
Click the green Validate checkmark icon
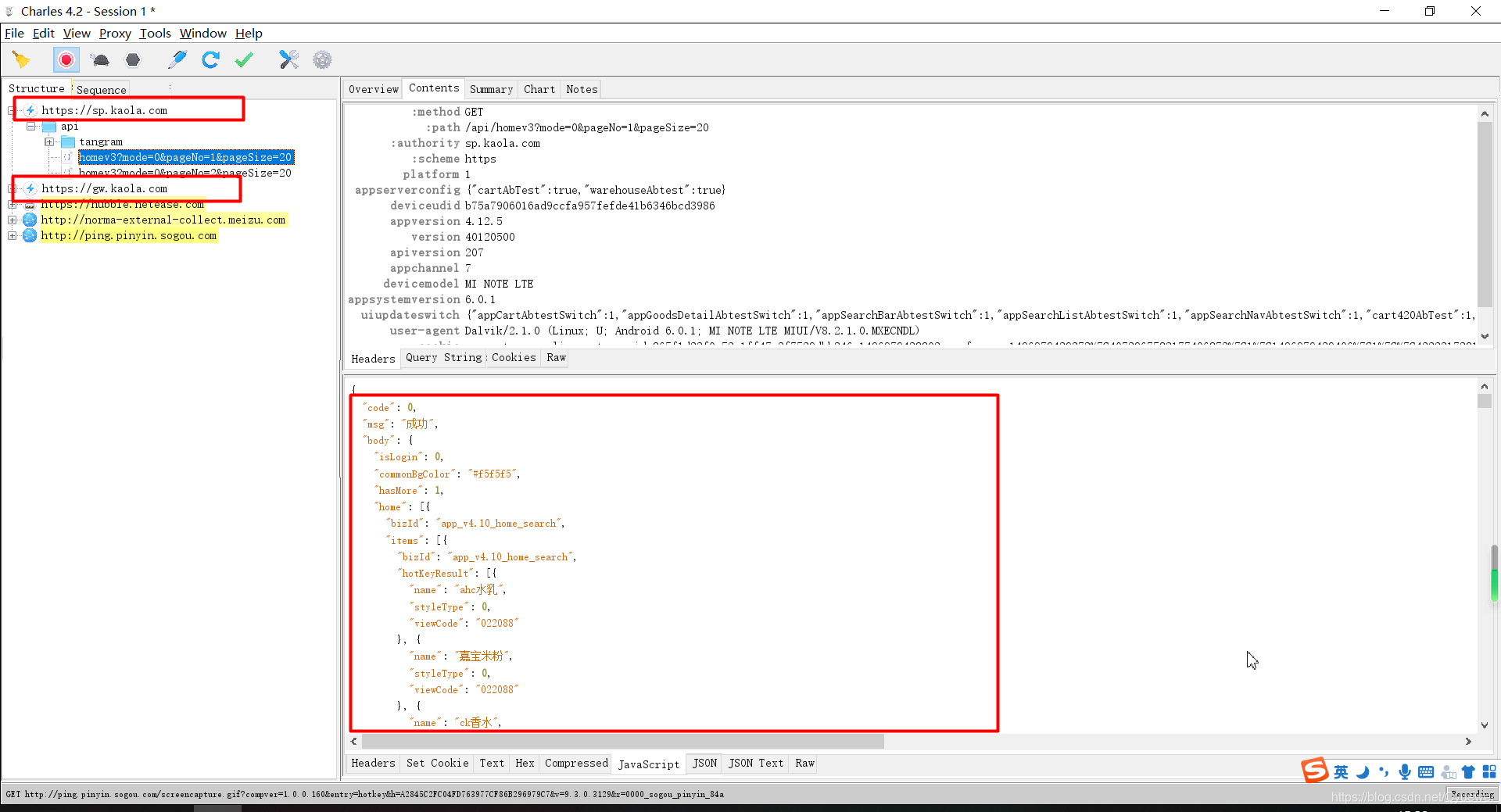244,60
